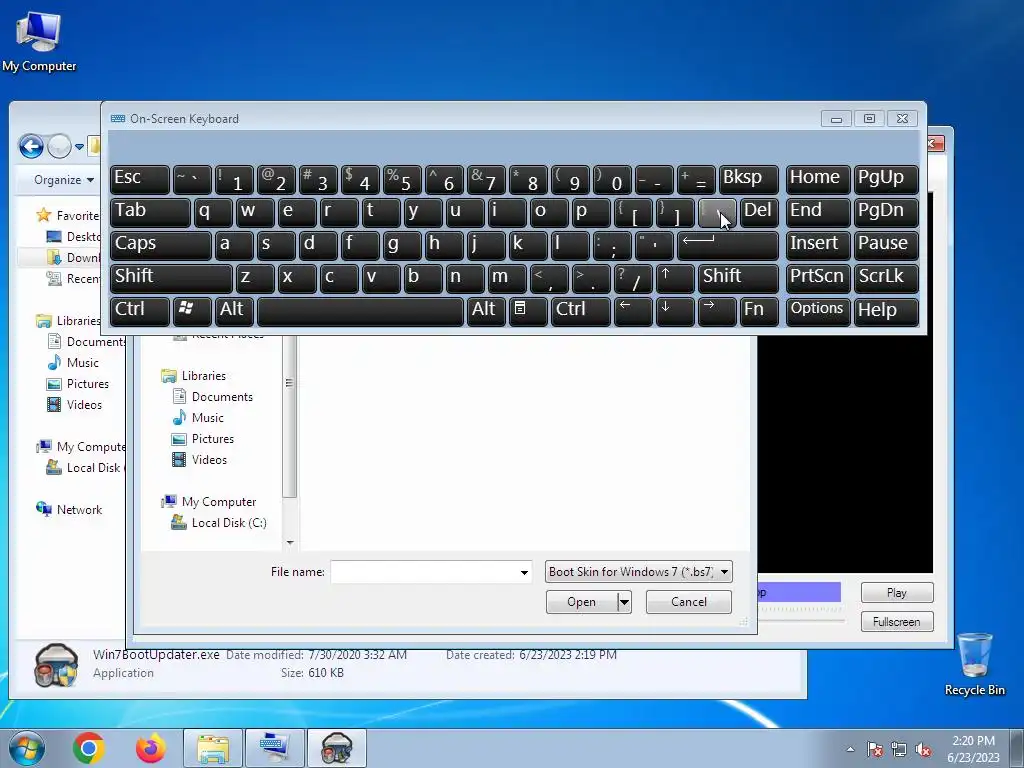Click the space bar key
The image size is (1024, 768).
(360, 310)
